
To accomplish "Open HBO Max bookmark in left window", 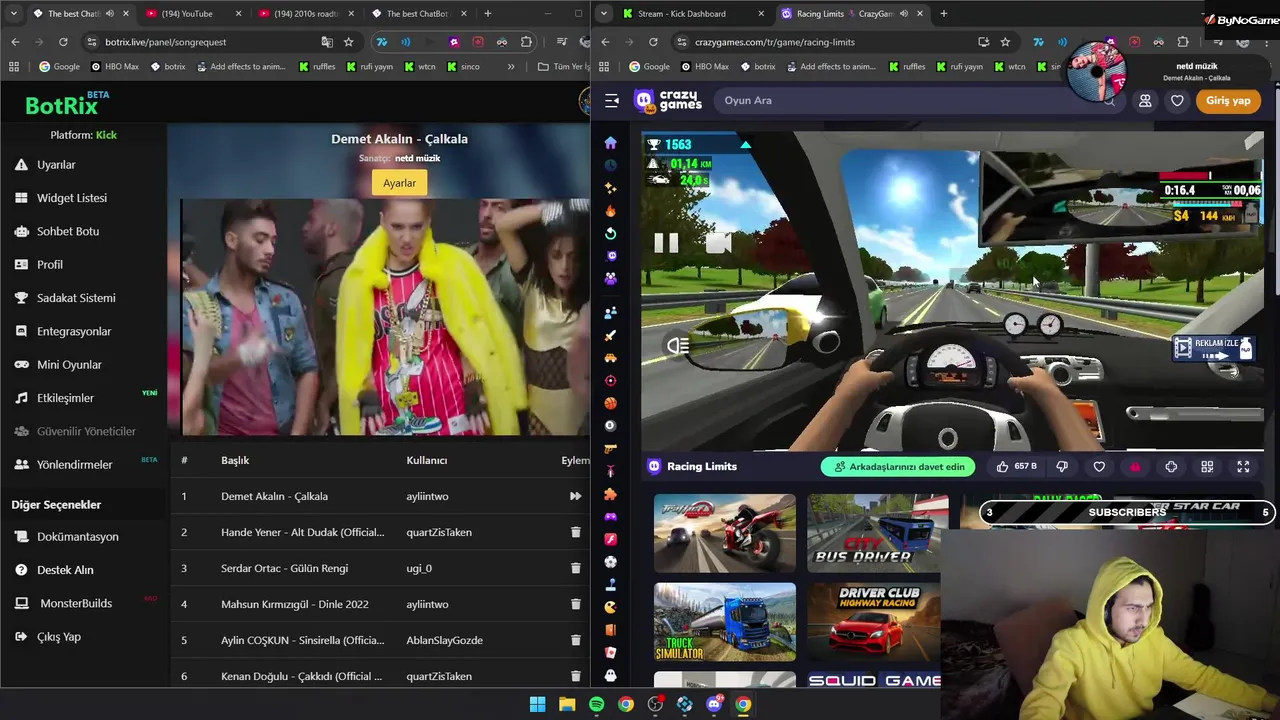I will pos(115,67).
